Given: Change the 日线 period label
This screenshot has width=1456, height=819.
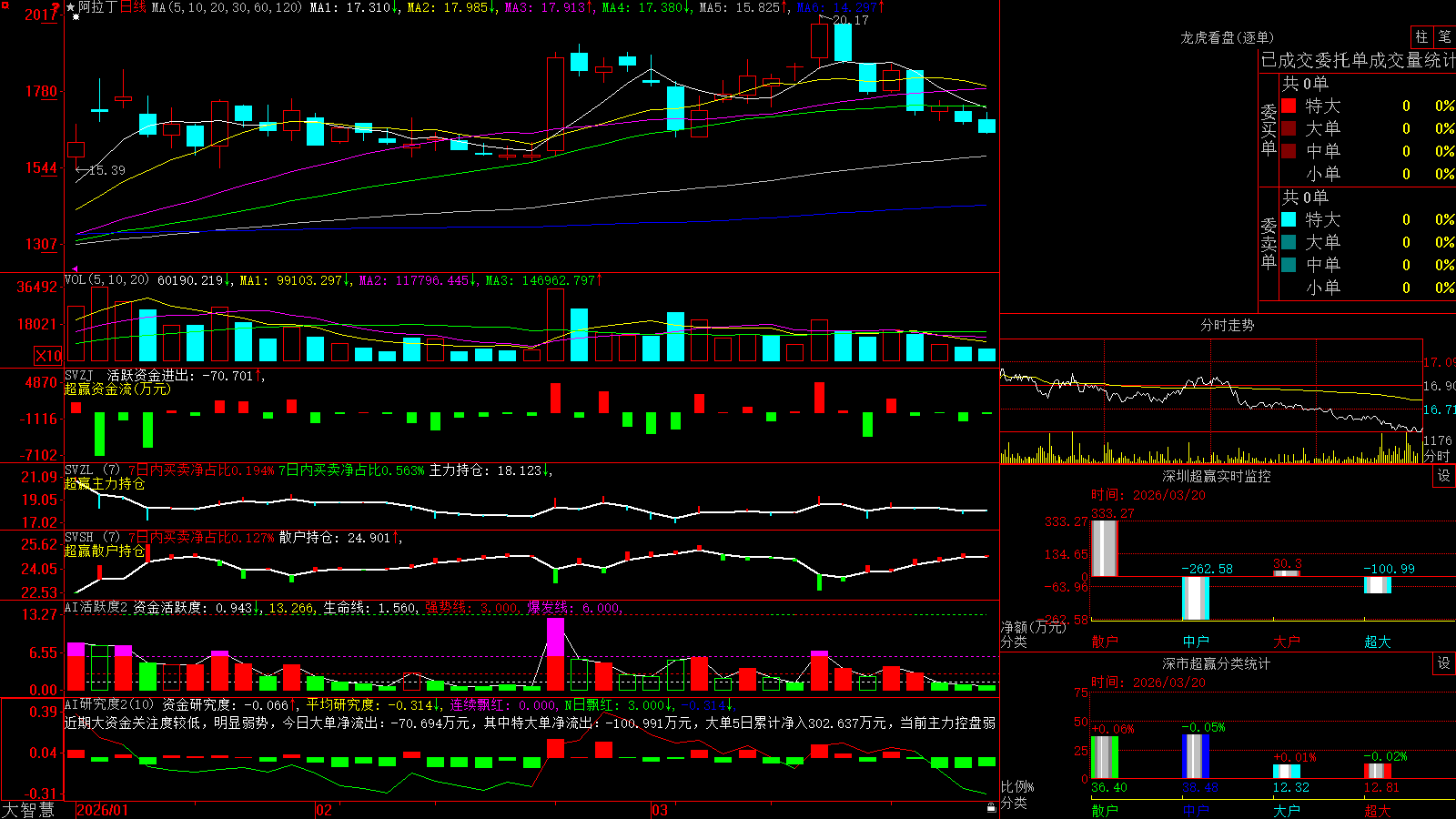Looking at the screenshot, I should coord(133,7).
